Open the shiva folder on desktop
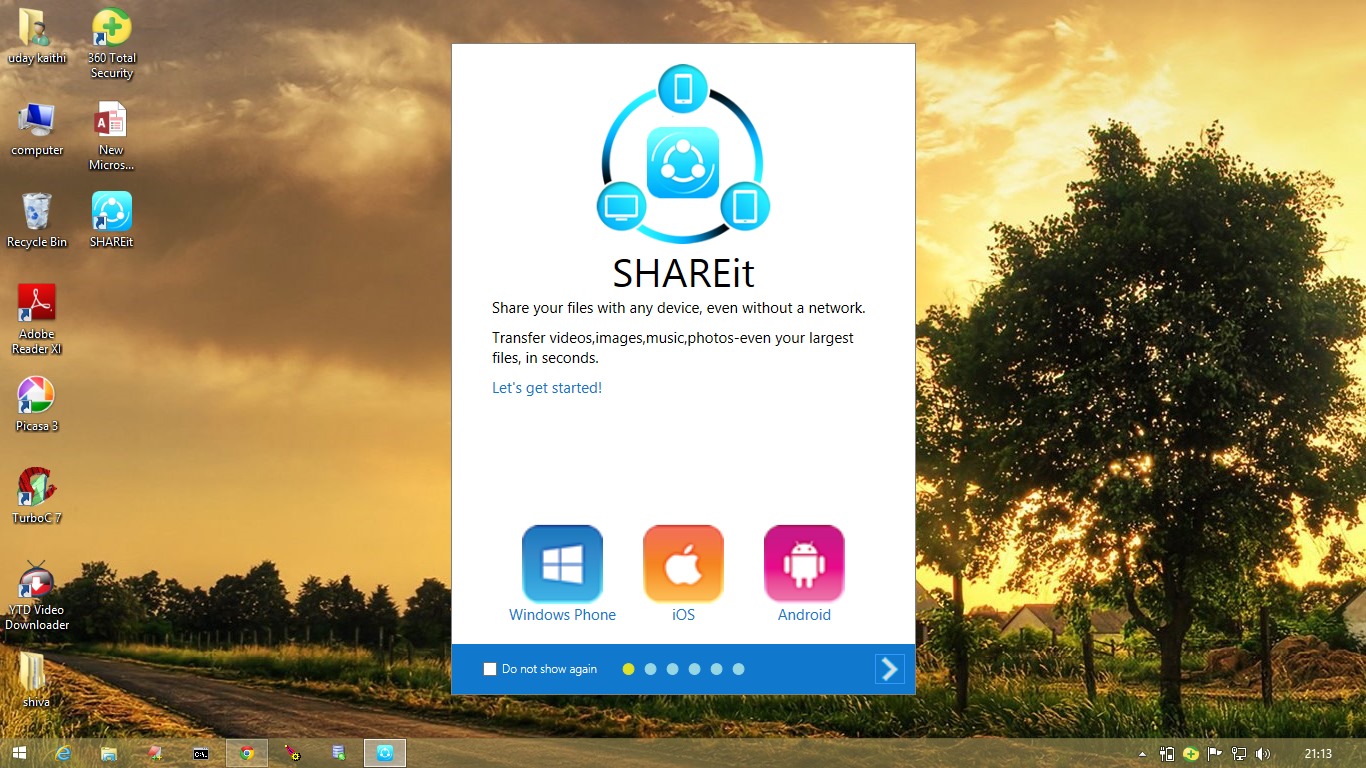Image resolution: width=1366 pixels, height=768 pixels. tap(36, 680)
